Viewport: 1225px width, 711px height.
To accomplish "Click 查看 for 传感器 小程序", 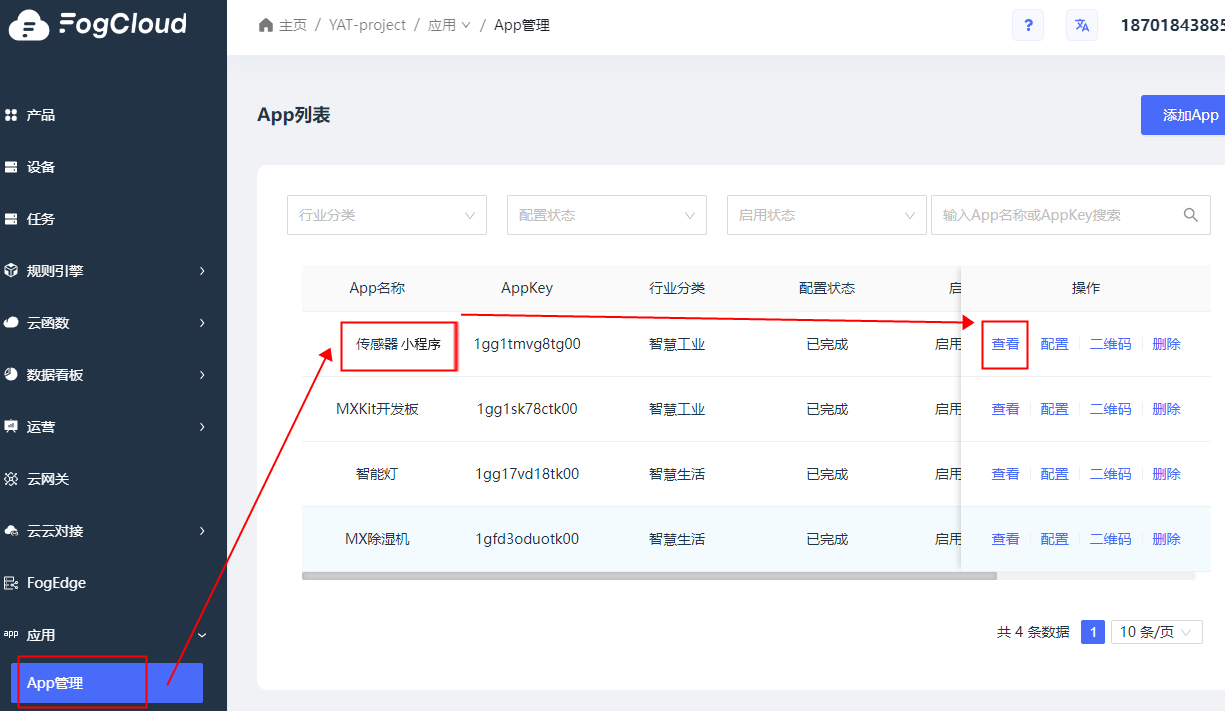I will [1005, 344].
